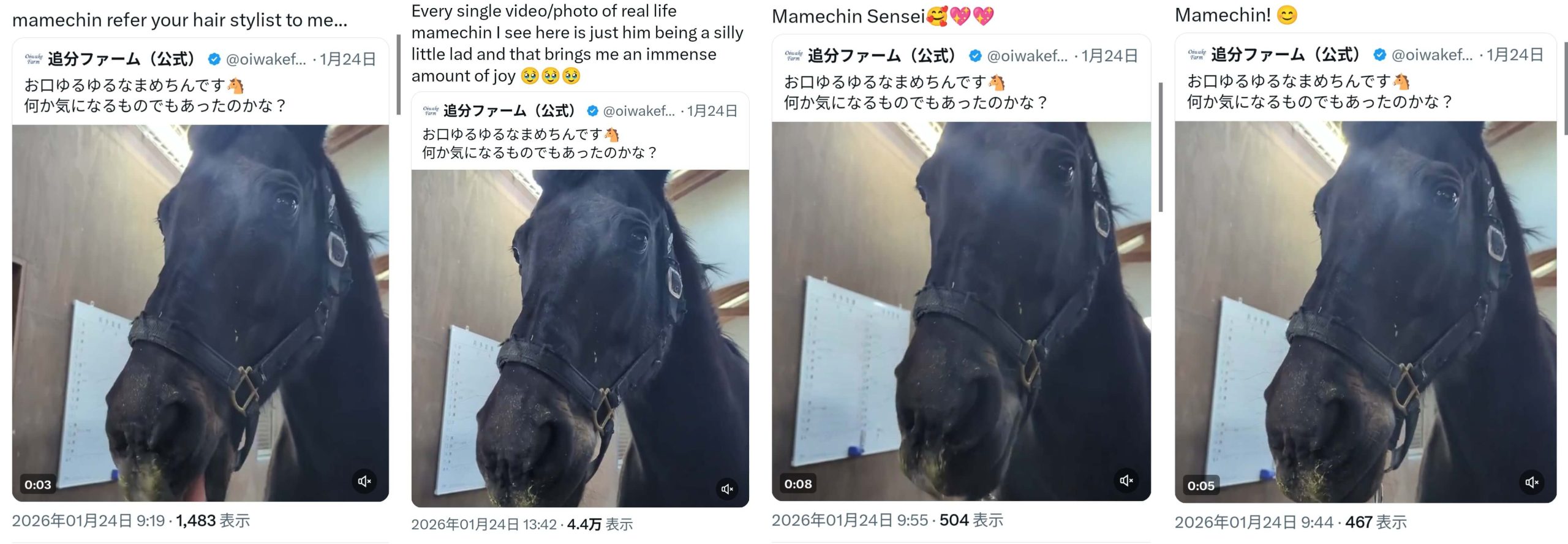The height and width of the screenshot is (544, 1568).
Task: Toggle mute on the 0:05 video
Action: click(1532, 482)
